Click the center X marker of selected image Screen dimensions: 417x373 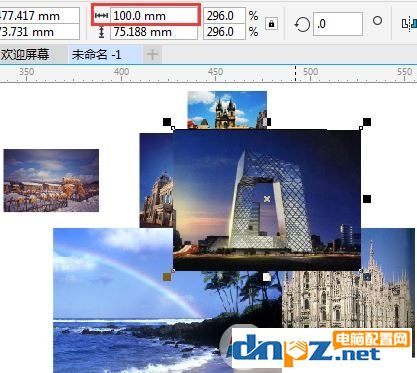point(267,199)
